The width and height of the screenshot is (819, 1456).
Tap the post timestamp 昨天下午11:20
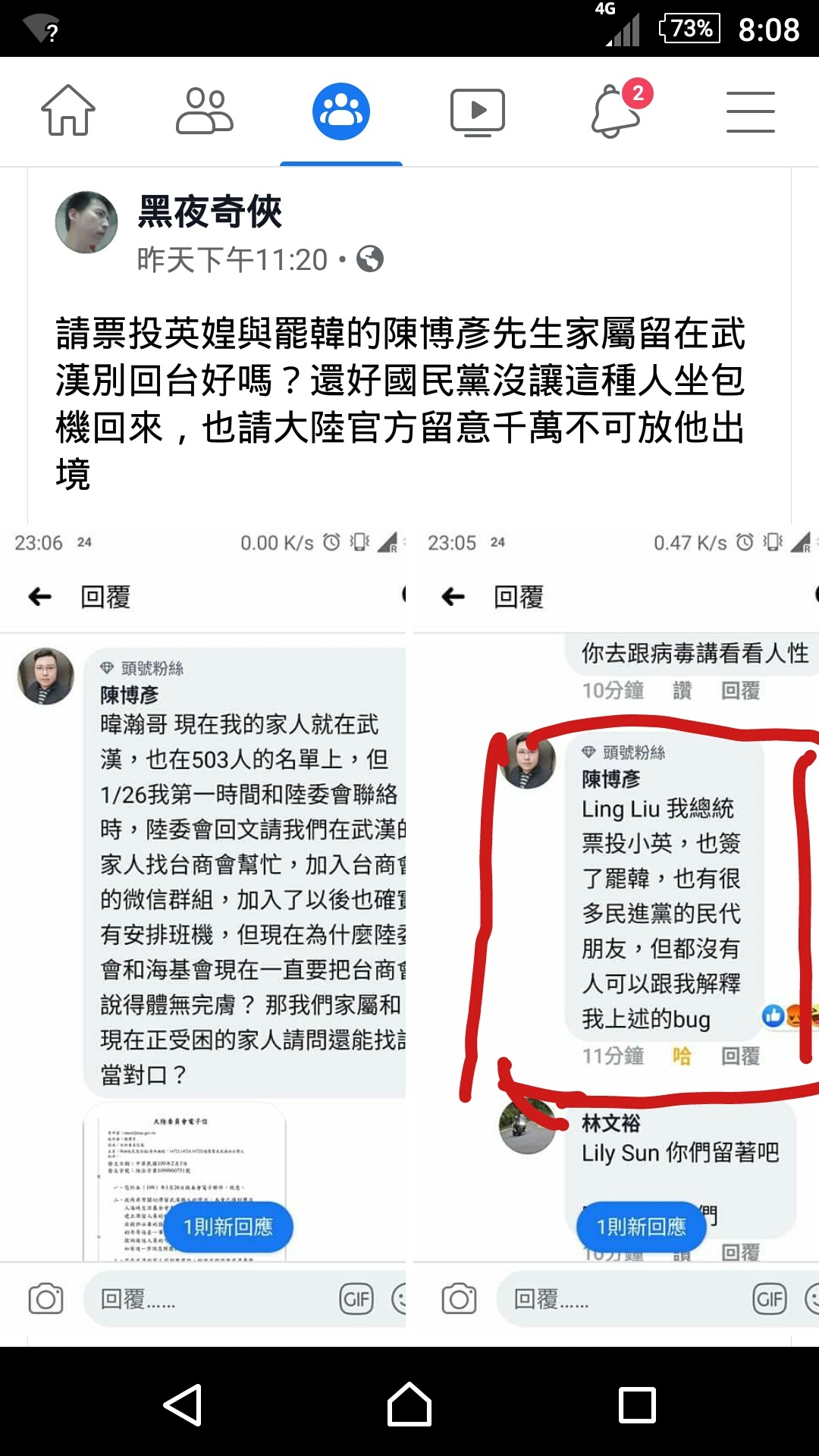232,260
